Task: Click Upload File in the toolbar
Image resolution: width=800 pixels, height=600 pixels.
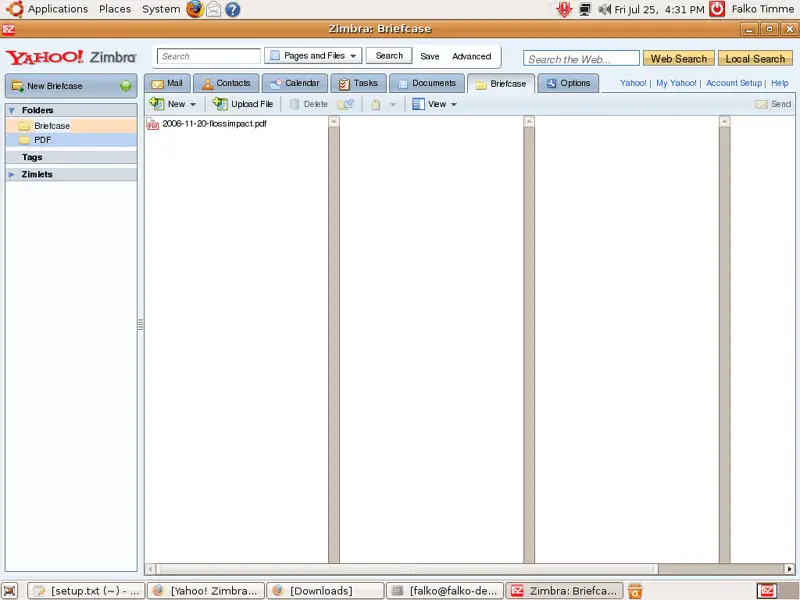Action: coord(243,104)
